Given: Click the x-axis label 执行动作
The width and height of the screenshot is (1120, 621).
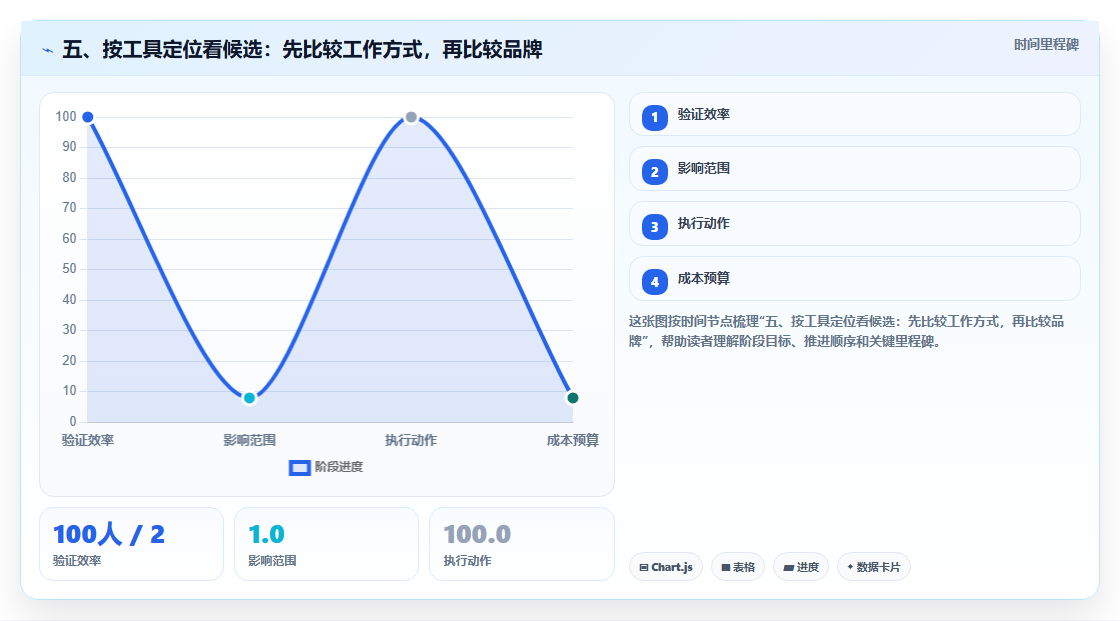Looking at the screenshot, I should click(411, 440).
